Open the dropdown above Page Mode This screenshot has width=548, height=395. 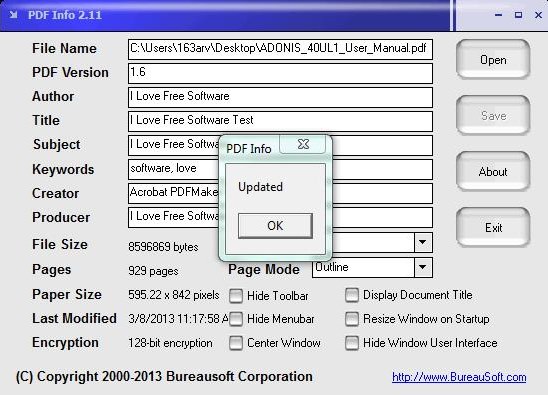[423, 242]
